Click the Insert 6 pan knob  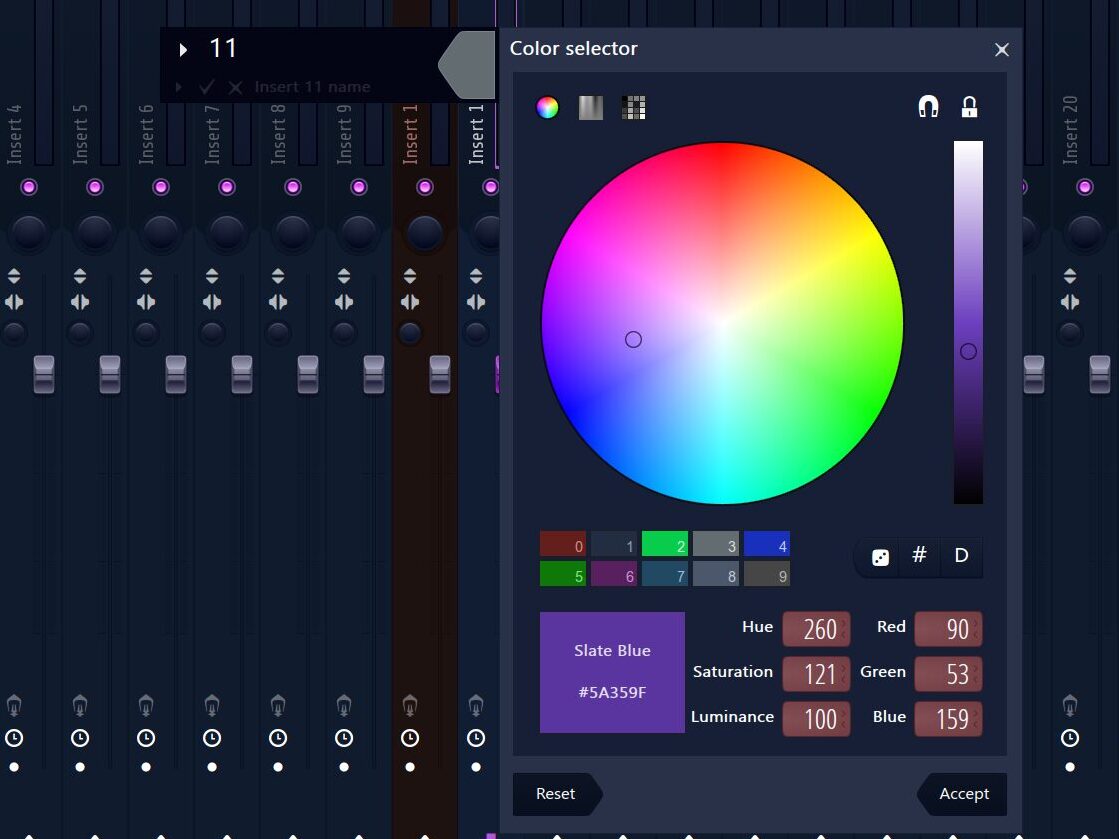click(x=161, y=232)
